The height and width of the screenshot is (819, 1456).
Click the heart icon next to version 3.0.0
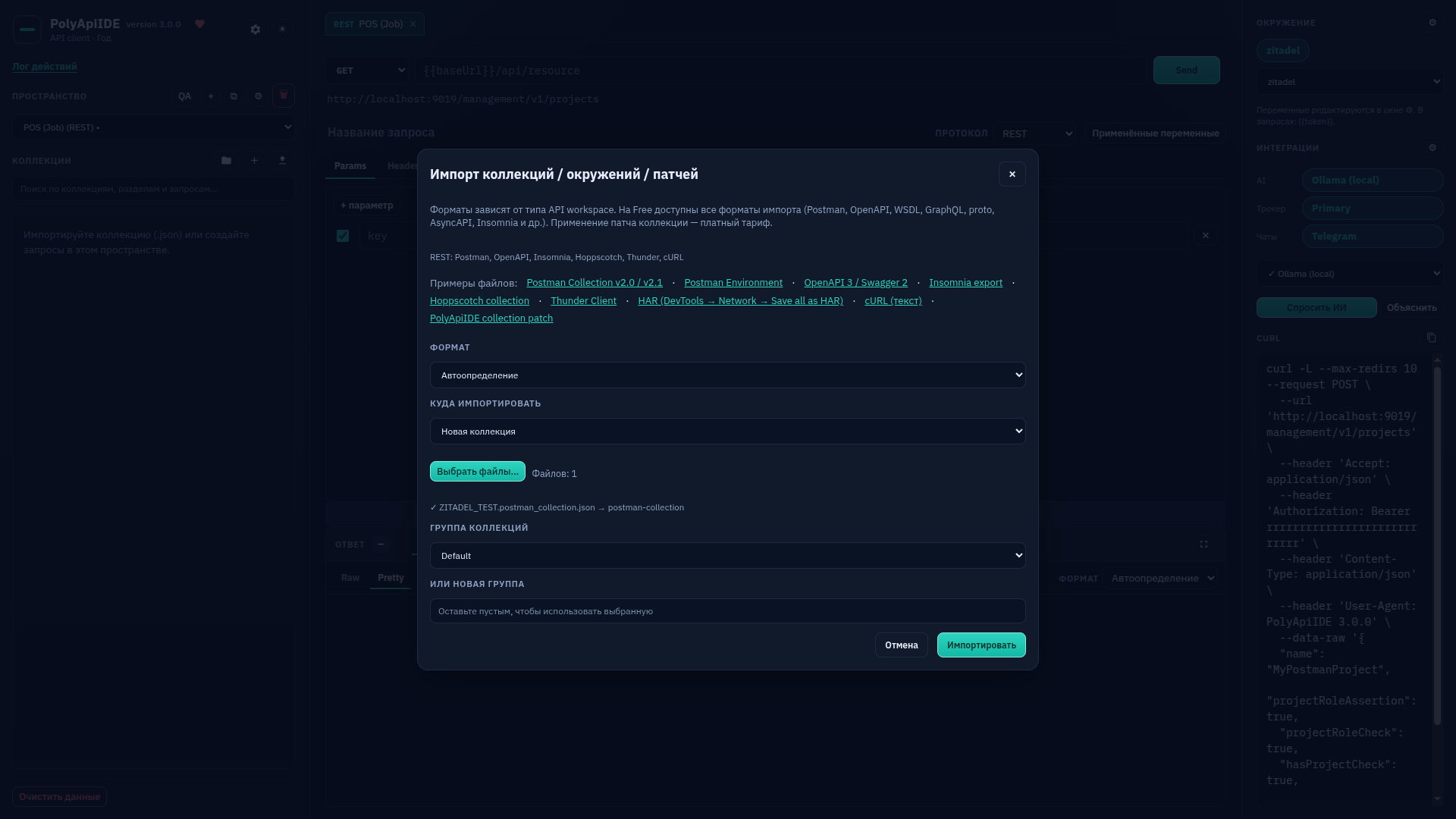[199, 24]
